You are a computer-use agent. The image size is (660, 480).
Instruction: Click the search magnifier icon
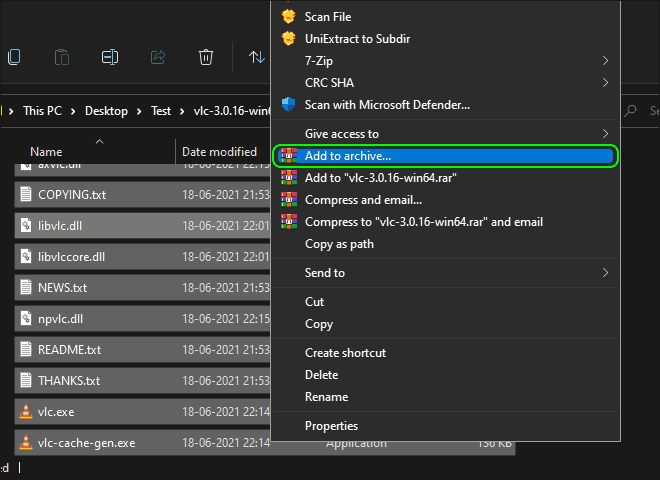630,111
